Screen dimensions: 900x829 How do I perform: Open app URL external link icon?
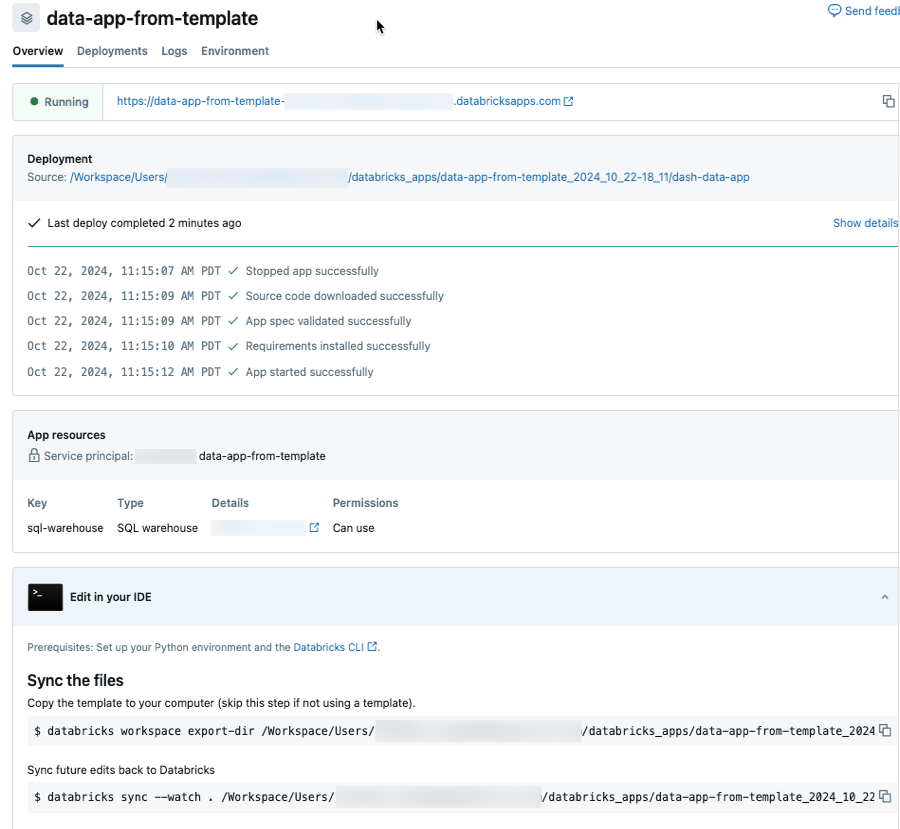coord(569,101)
